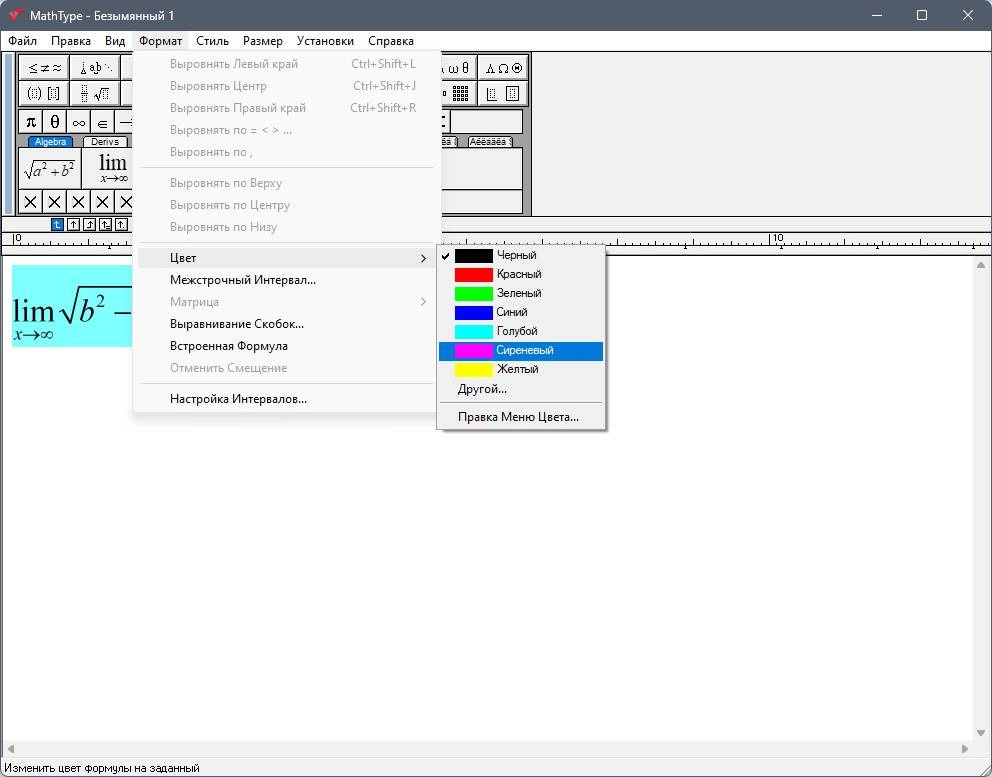Open the fence templates palette (parentheses, brackets)
The image size is (992, 777).
44,94
